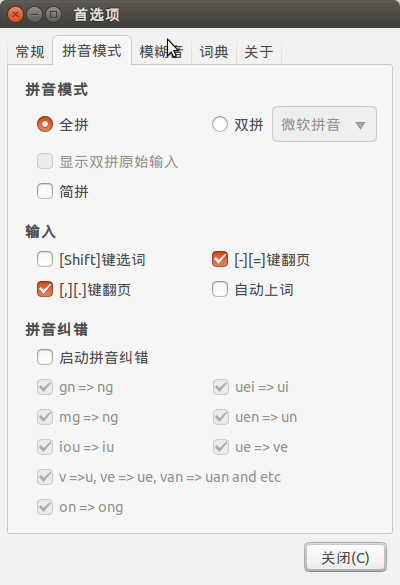
Task: Toggle the uei => ui correction checkbox
Action: [x=221, y=387]
